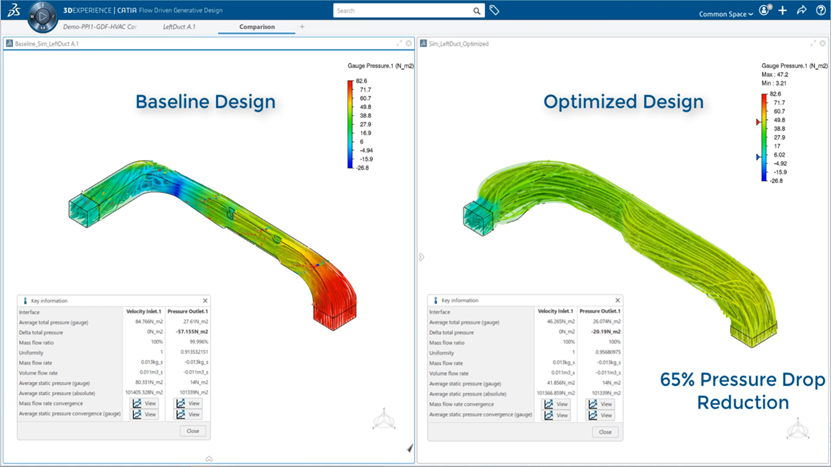The width and height of the screenshot is (831, 467).
Task: Switch to the LeftDuct A.1 tab
Action: (x=179, y=27)
